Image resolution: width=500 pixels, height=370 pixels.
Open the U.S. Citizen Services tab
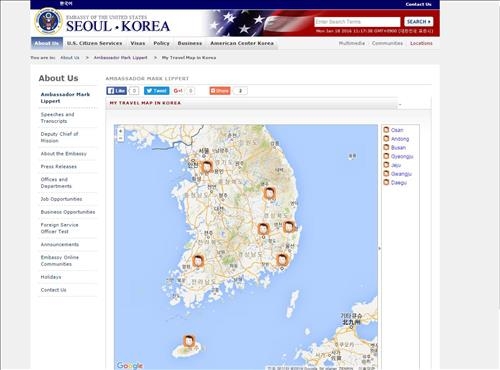[x=94, y=43]
